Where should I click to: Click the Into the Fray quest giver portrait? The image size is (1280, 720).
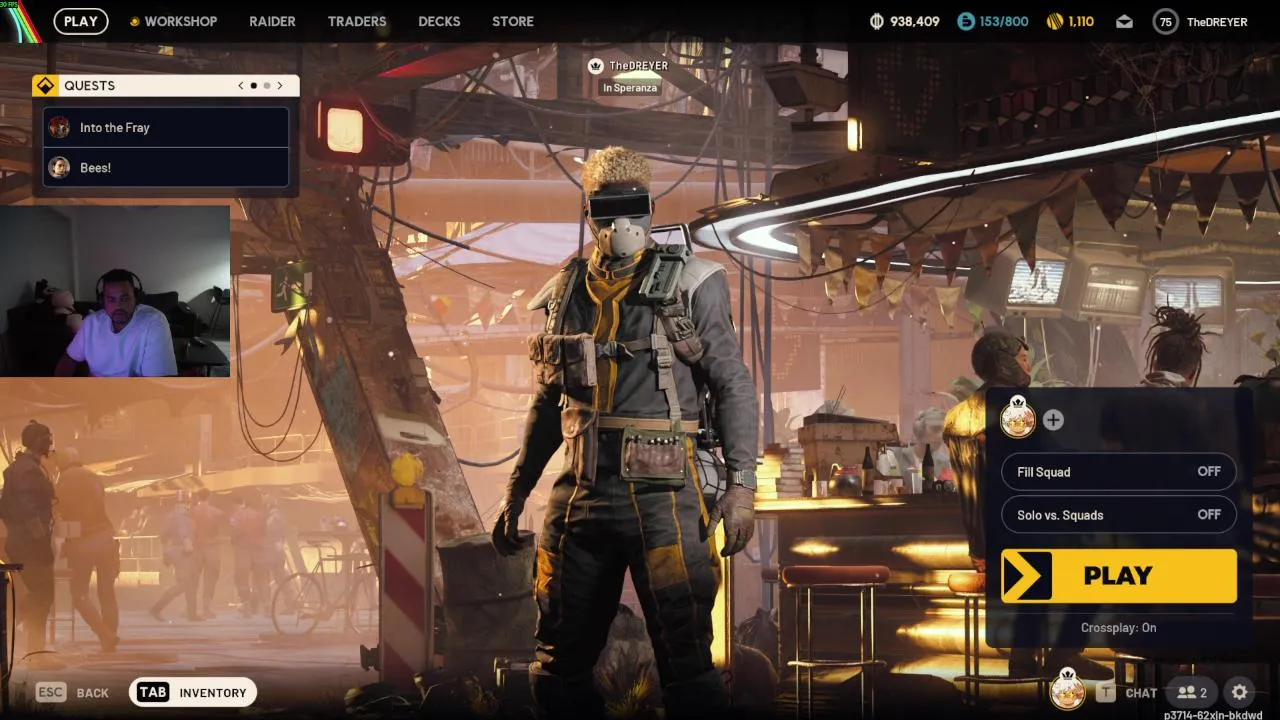click(60, 127)
